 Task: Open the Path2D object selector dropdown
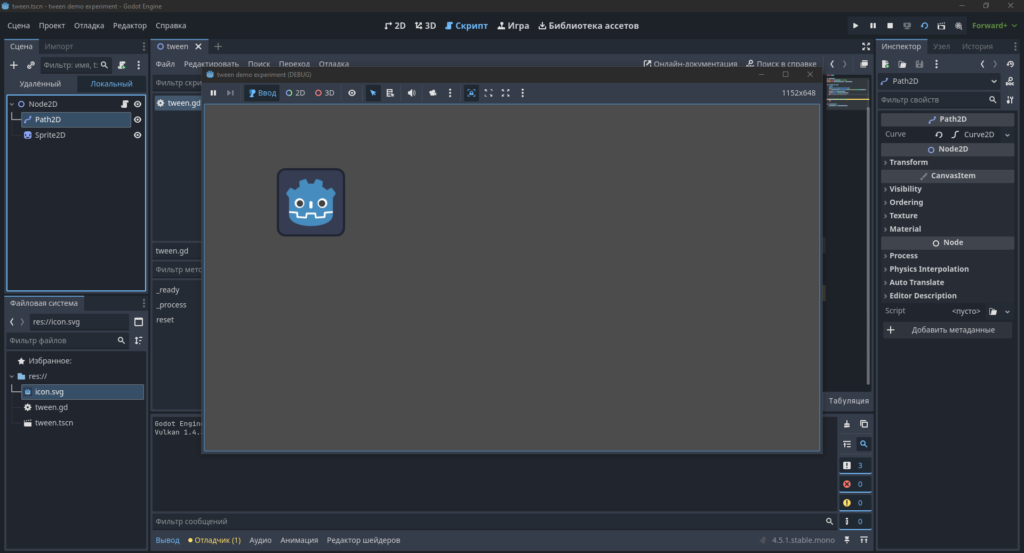[x=940, y=81]
